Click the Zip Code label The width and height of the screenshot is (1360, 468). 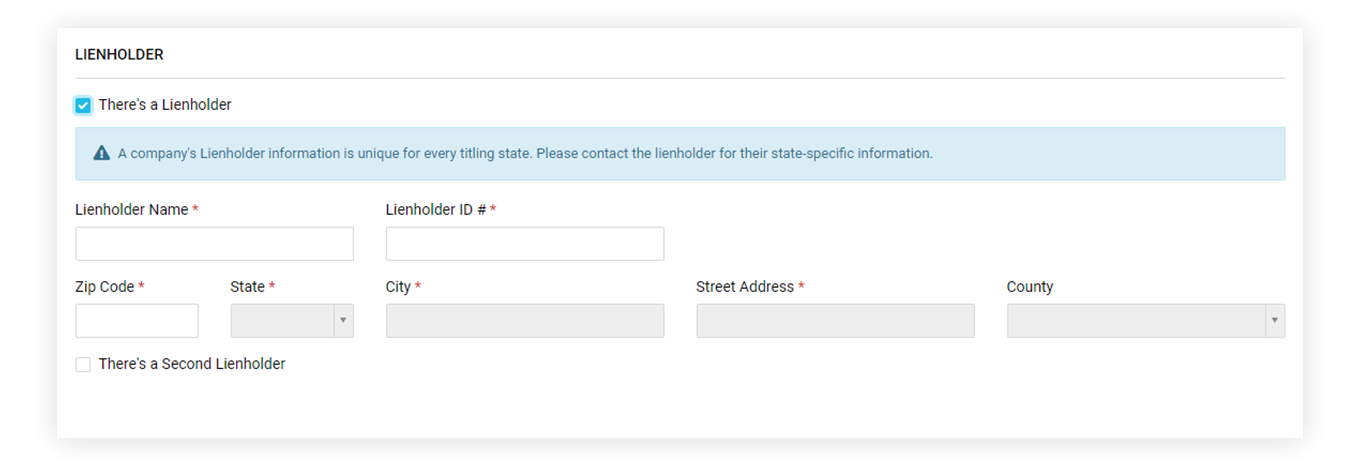pos(104,287)
